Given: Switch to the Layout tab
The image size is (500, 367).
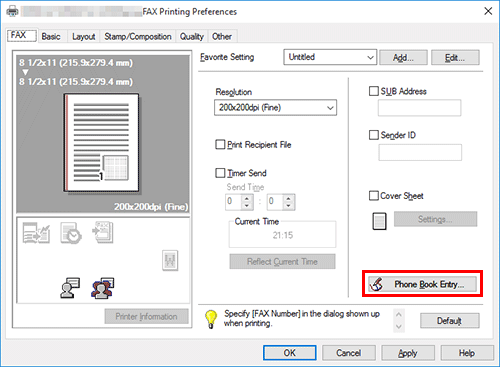Looking at the screenshot, I should point(83,36).
